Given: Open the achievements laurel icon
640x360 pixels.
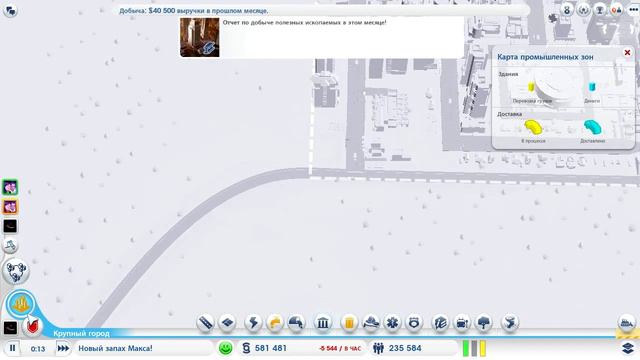Looking at the screenshot, I should point(583,10).
